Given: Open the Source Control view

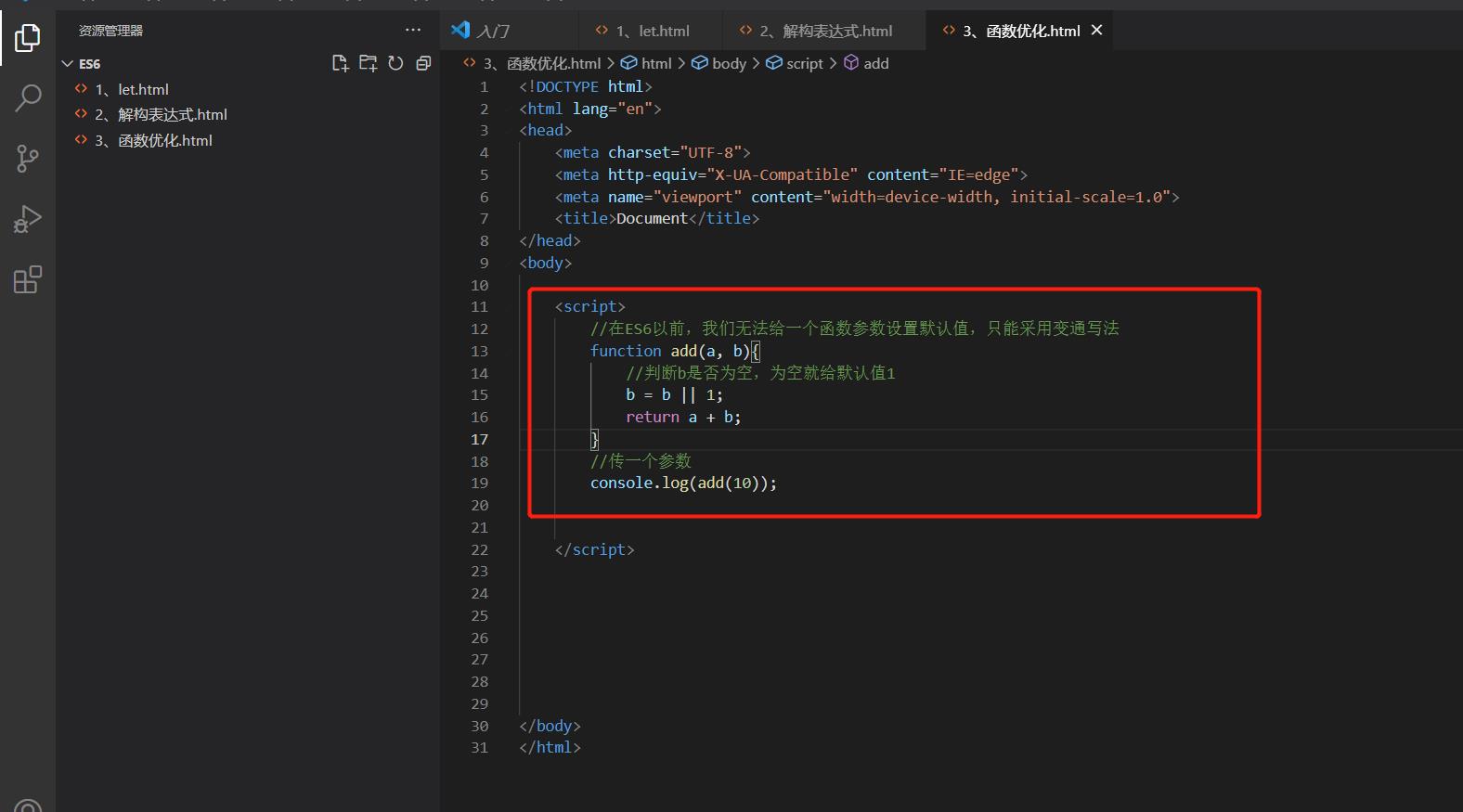Looking at the screenshot, I should [28, 159].
